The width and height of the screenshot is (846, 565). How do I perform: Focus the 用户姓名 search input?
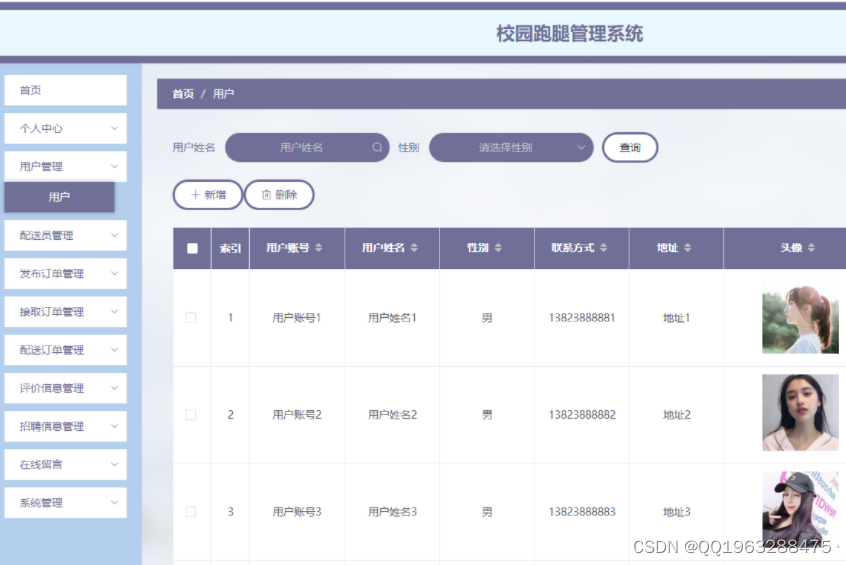(307, 147)
